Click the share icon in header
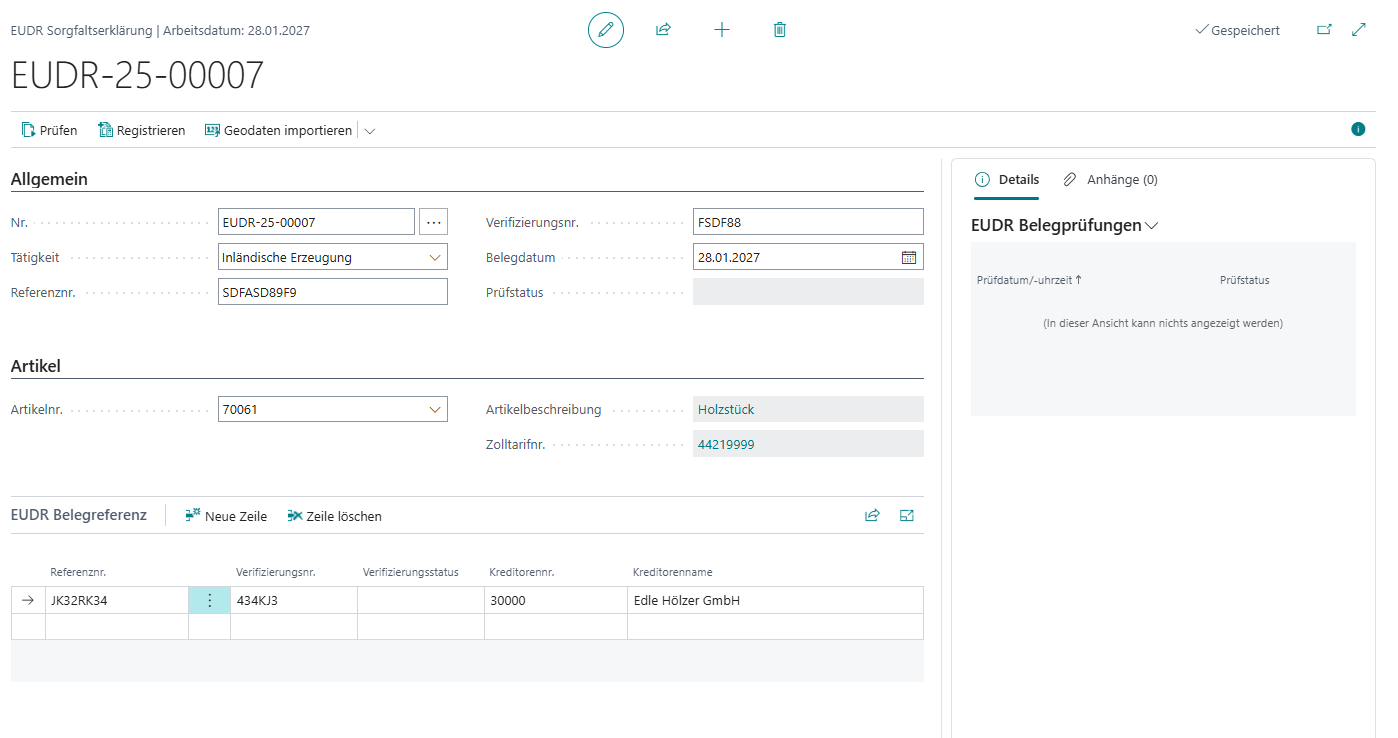This screenshot has height=738, width=1398. (663, 30)
